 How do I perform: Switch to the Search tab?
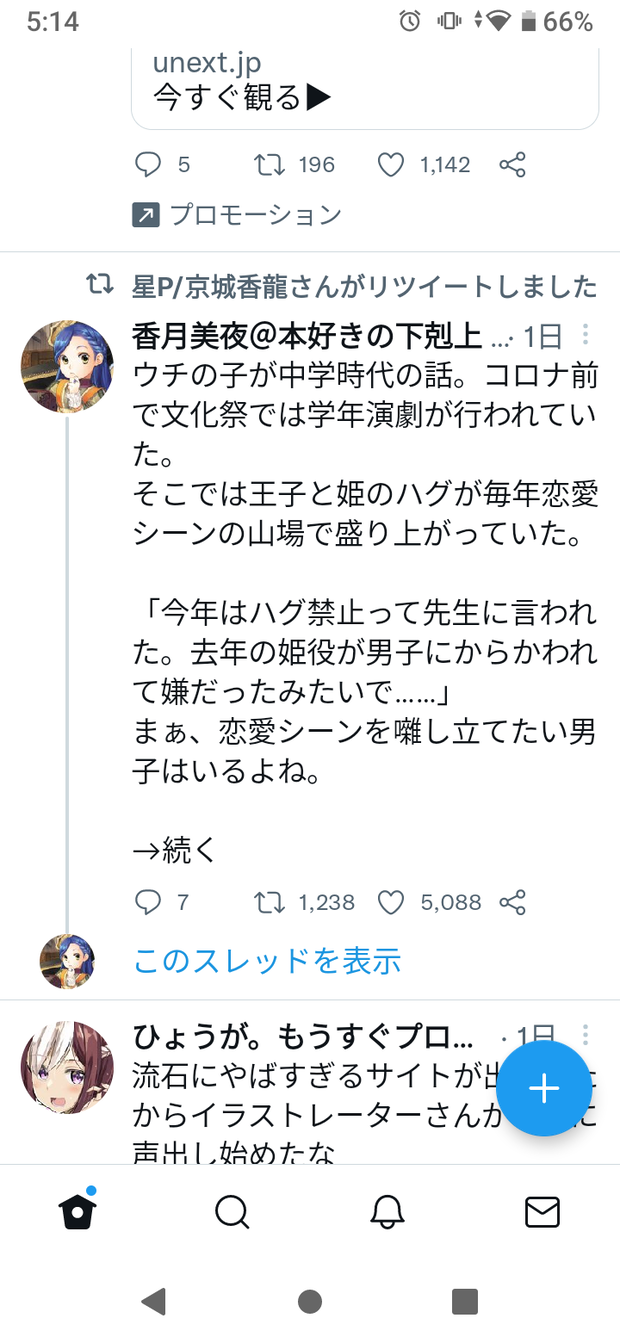click(x=232, y=1212)
